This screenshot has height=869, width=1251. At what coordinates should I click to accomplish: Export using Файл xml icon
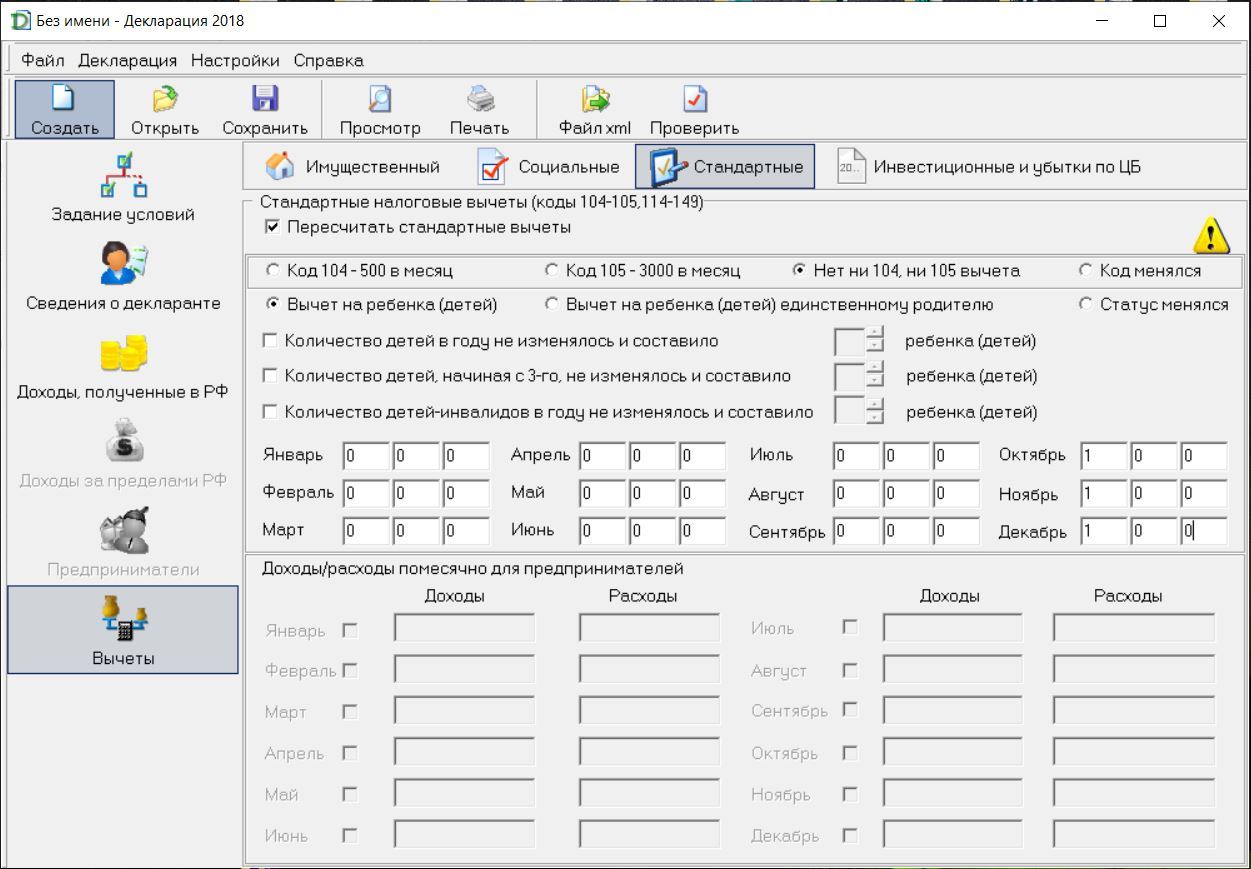coord(596,109)
